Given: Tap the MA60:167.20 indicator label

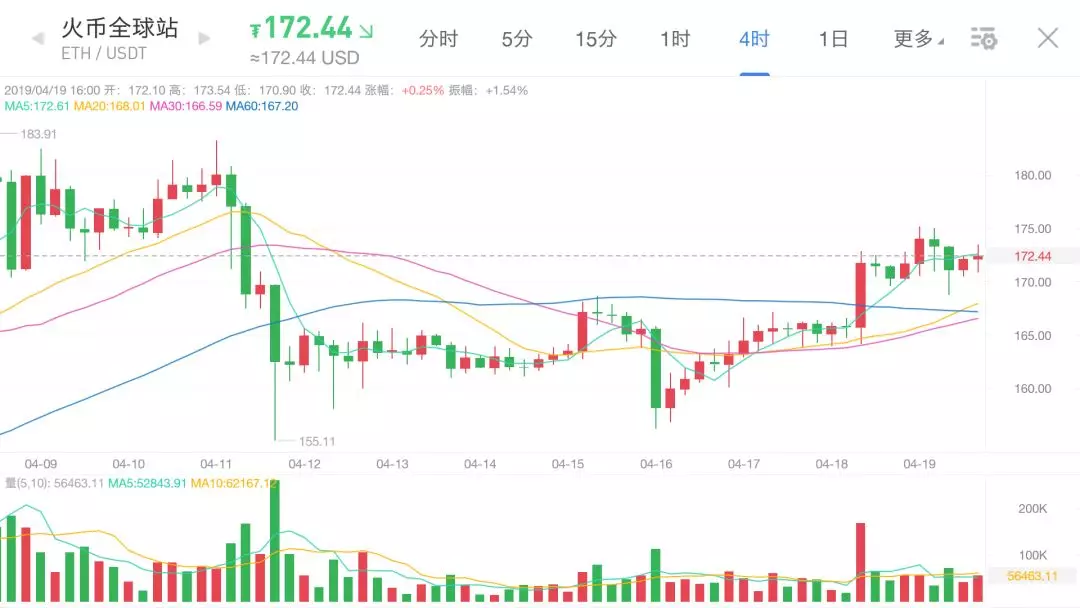Looking at the screenshot, I should coord(262,106).
